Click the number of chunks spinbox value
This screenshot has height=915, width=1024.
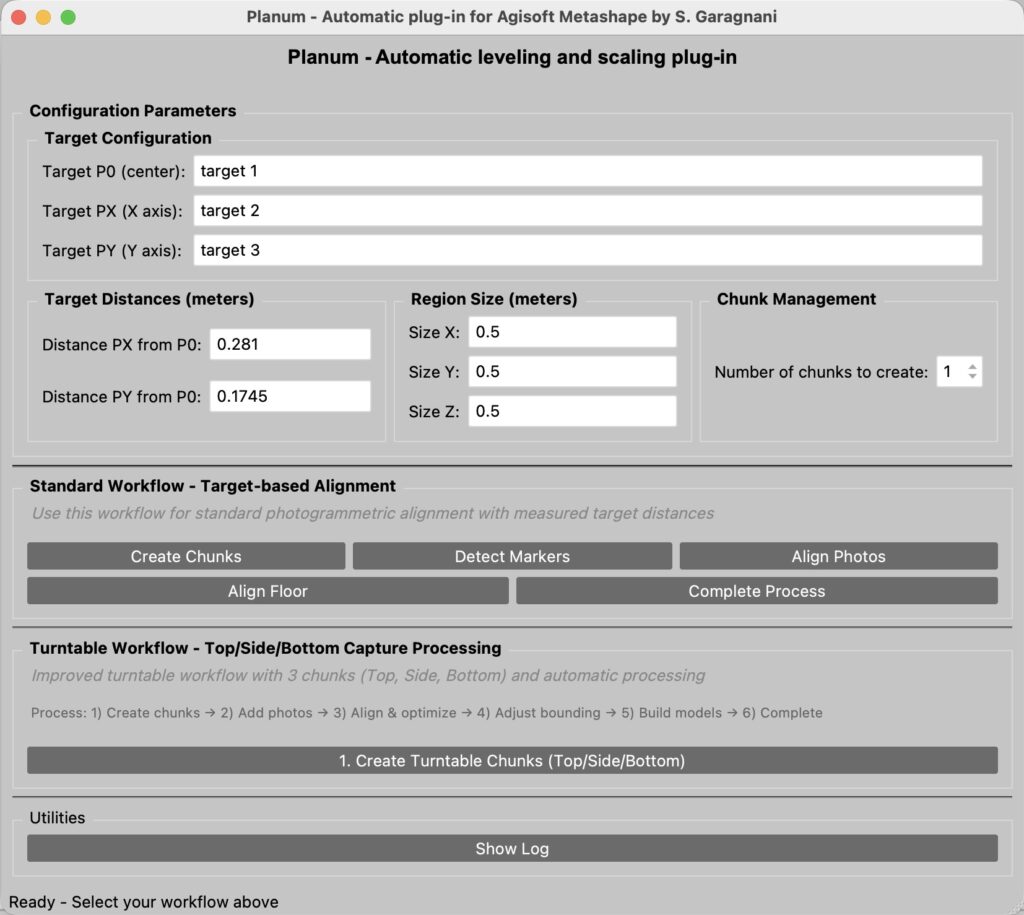949,372
